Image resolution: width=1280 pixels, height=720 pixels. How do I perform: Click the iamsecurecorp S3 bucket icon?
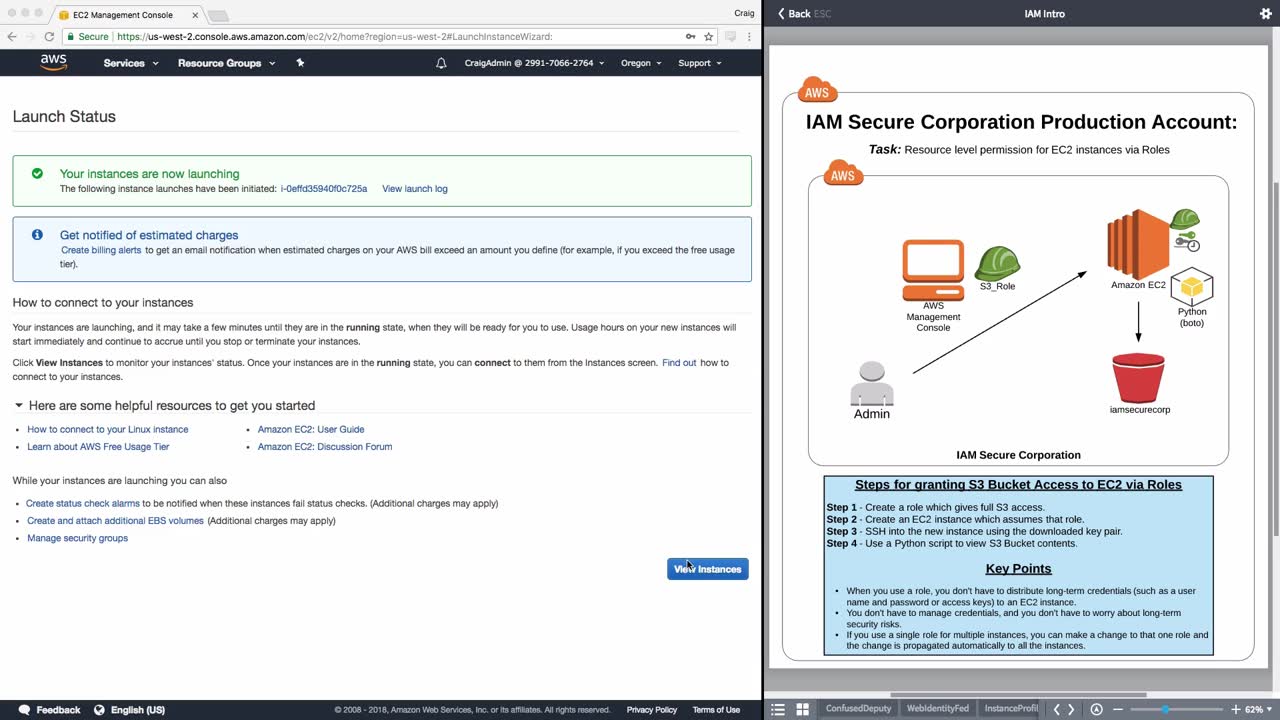pyautogui.click(x=1138, y=377)
